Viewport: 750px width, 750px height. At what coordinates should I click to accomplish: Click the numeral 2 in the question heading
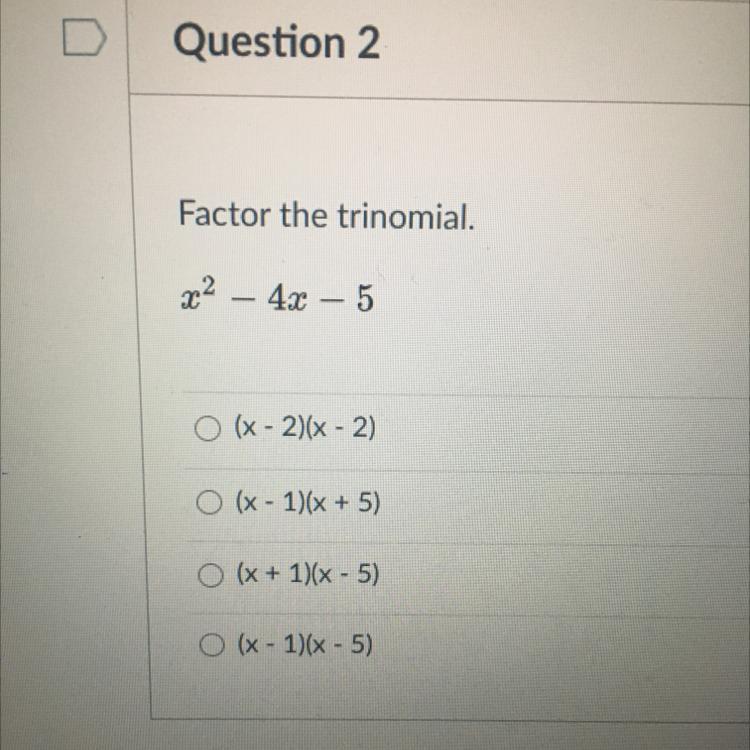pos(368,43)
